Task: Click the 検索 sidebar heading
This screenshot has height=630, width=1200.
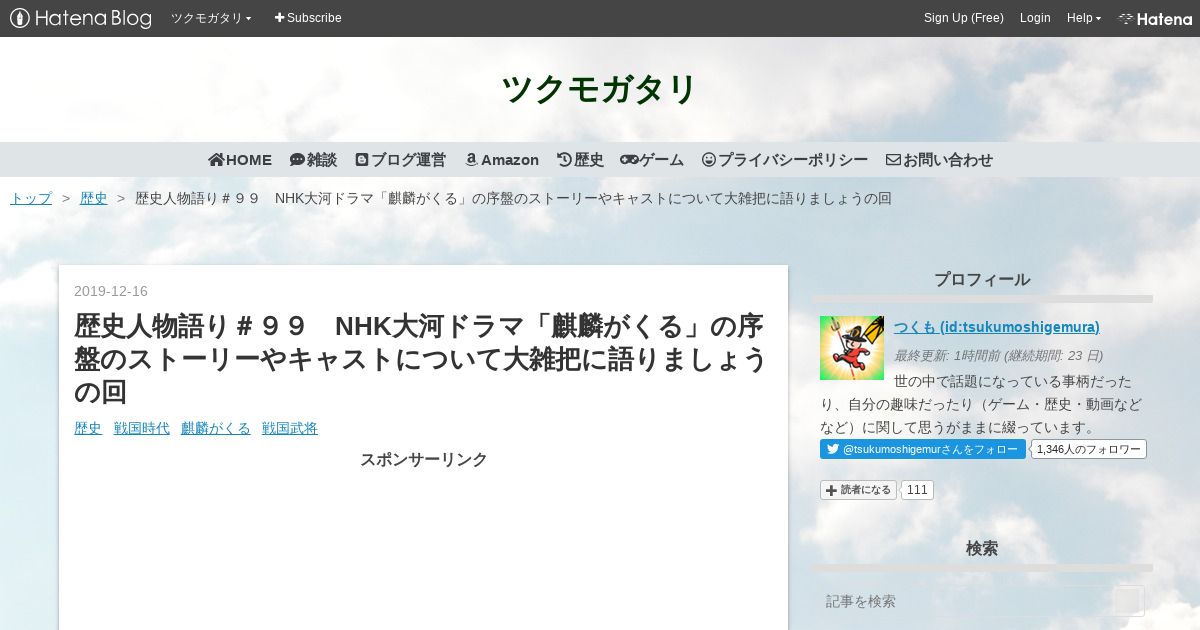Action: [x=982, y=549]
